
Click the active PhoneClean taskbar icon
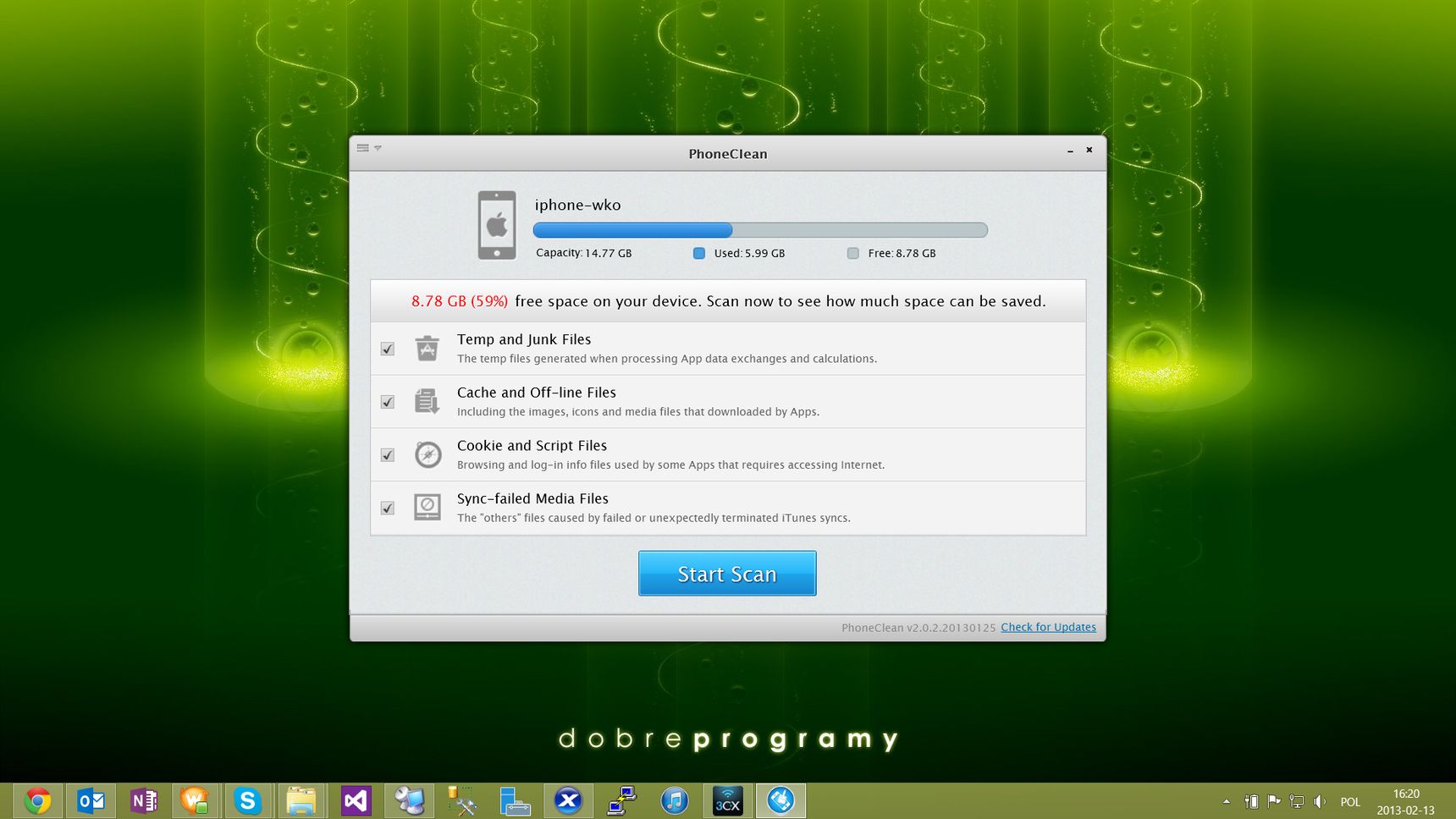tap(780, 800)
